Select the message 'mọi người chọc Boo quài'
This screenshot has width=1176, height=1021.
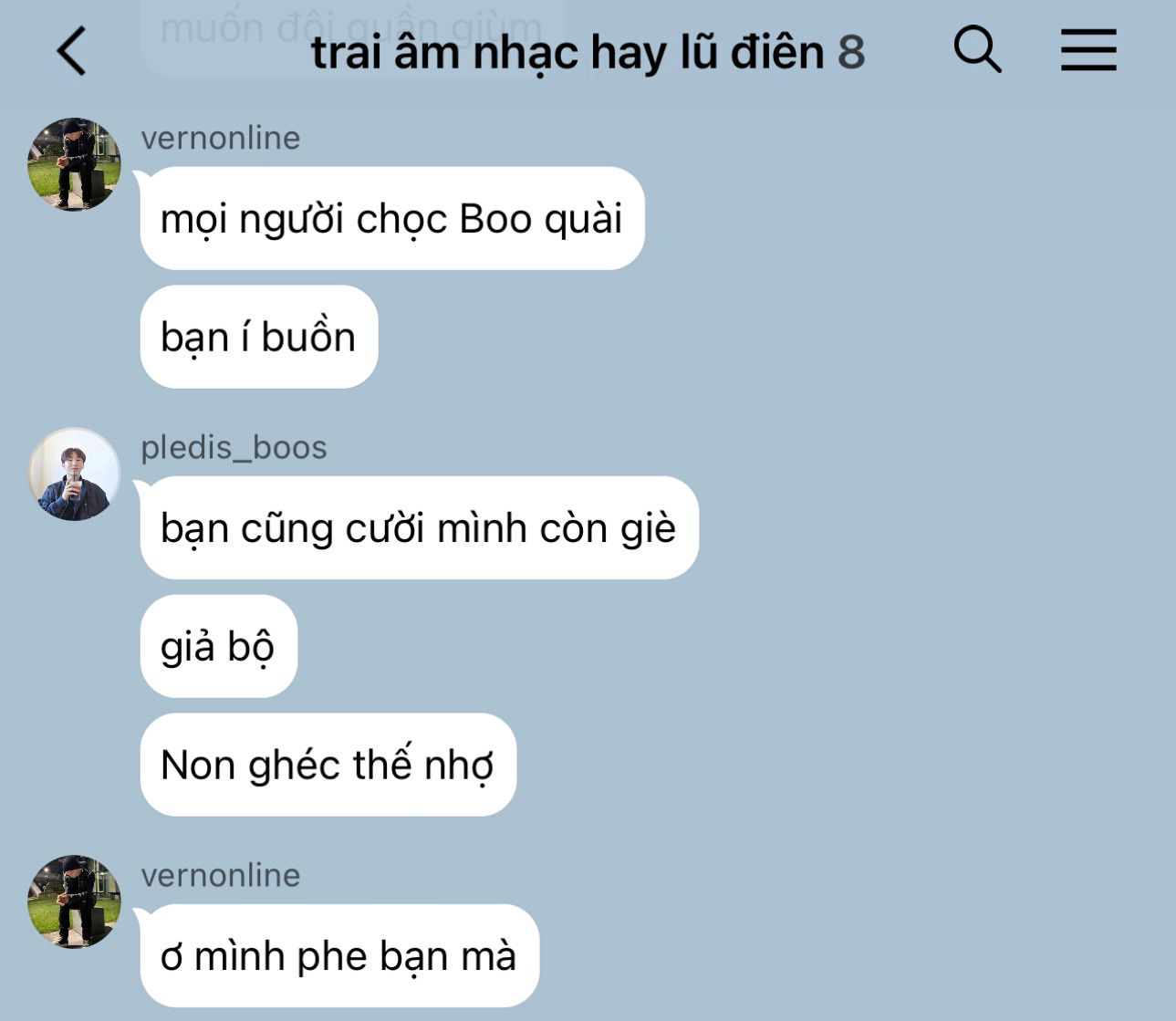(392, 218)
